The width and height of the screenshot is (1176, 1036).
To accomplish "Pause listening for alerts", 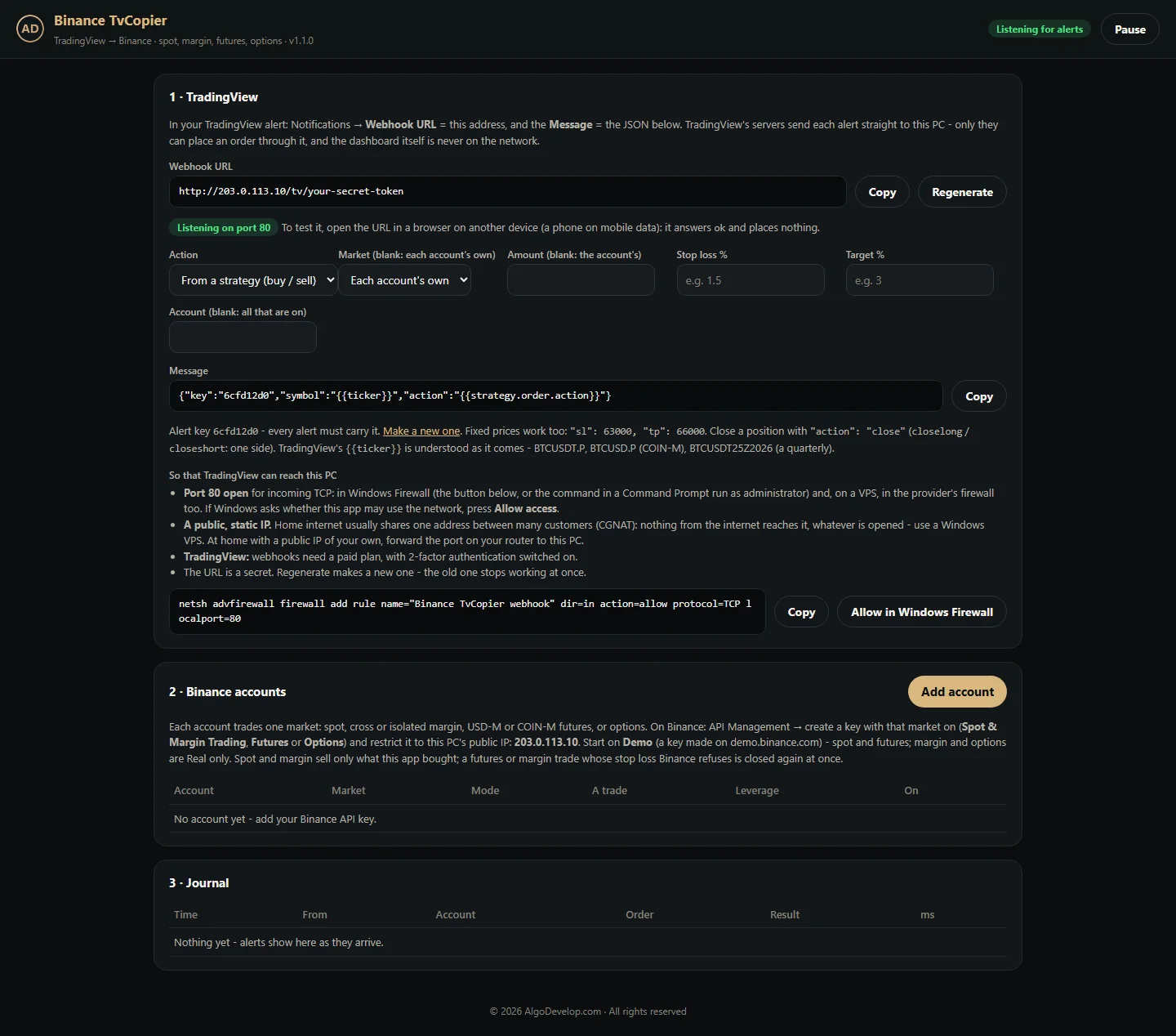I will click(1130, 29).
